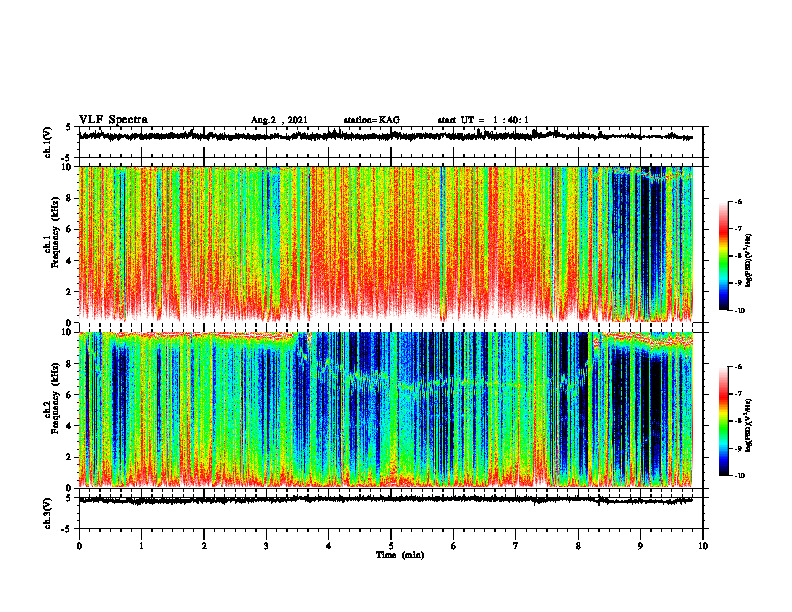
Task: Click the ch.2 "Frequency (kHz)" axis label
Action: pyautogui.click(x=55, y=398)
